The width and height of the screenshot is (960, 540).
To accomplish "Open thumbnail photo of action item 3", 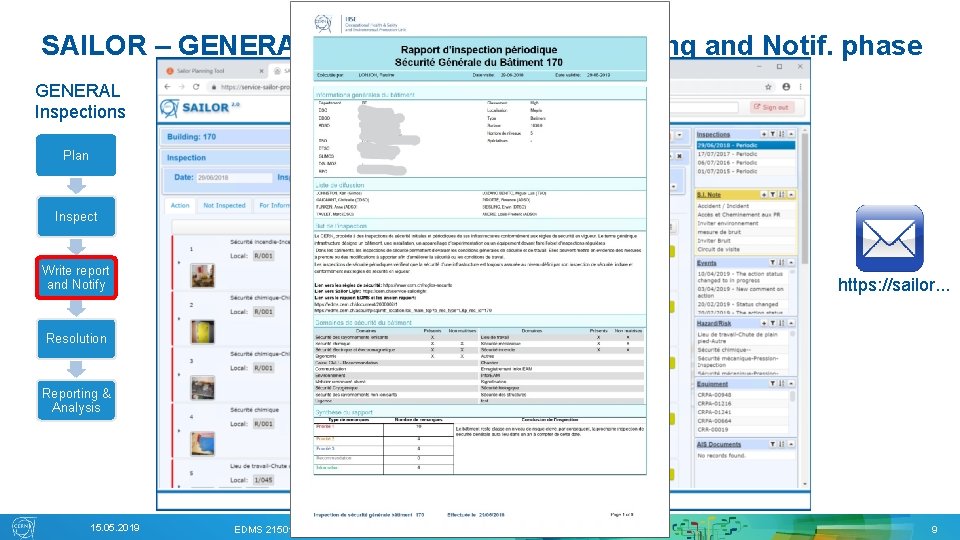I will point(202,388).
